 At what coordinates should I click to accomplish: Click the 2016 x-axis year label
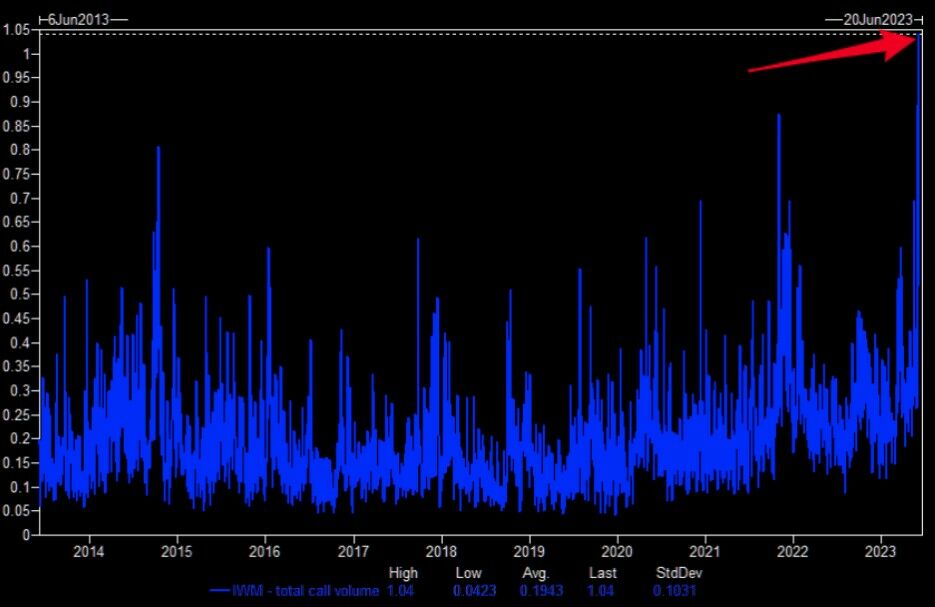click(x=264, y=552)
